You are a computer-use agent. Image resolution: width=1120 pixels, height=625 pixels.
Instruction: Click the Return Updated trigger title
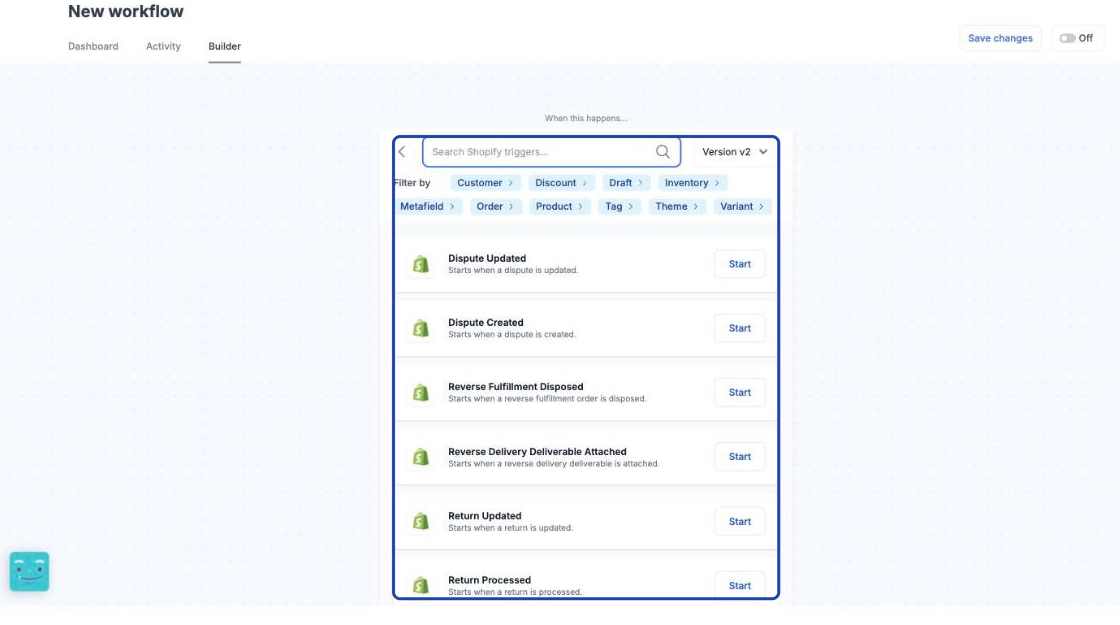point(484,516)
